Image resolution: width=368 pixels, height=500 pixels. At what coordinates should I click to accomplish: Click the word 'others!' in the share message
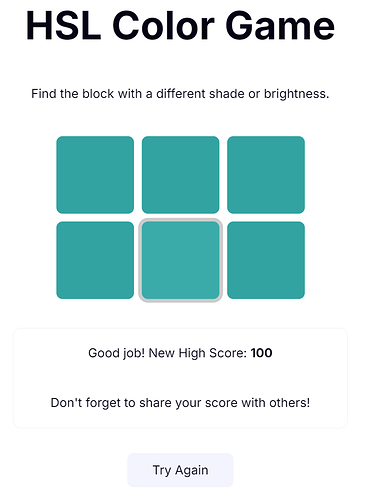click(290, 403)
